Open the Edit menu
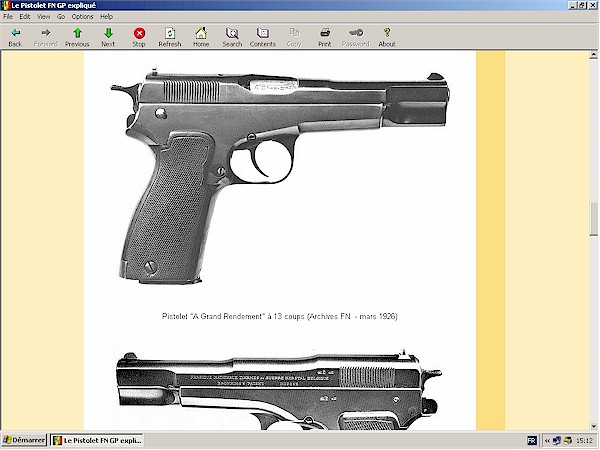This screenshot has width=600, height=450. pos(25,17)
